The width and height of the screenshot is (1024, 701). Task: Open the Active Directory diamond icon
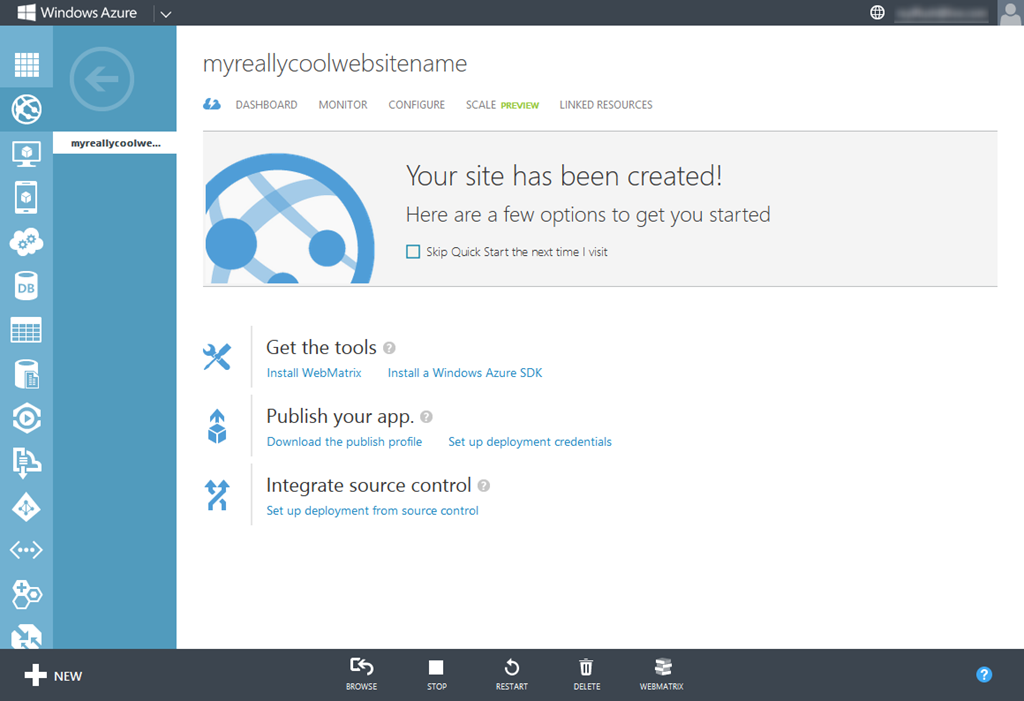click(26, 507)
